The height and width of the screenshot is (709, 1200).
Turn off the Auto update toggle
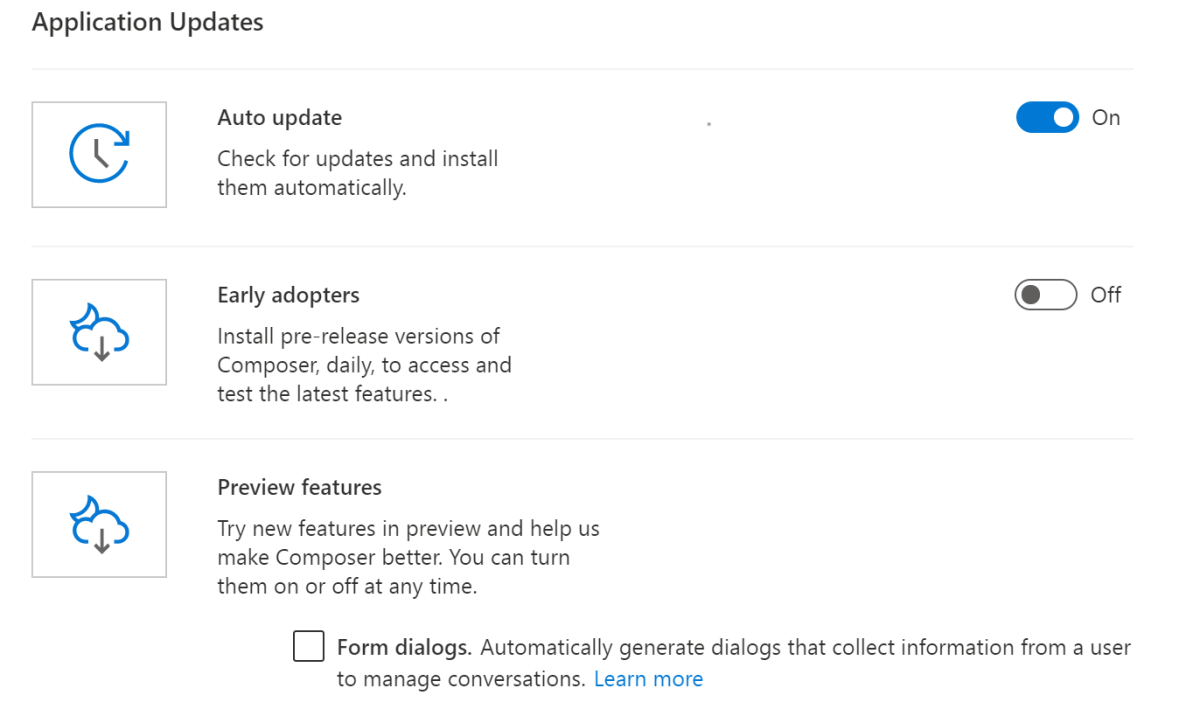tap(1046, 117)
